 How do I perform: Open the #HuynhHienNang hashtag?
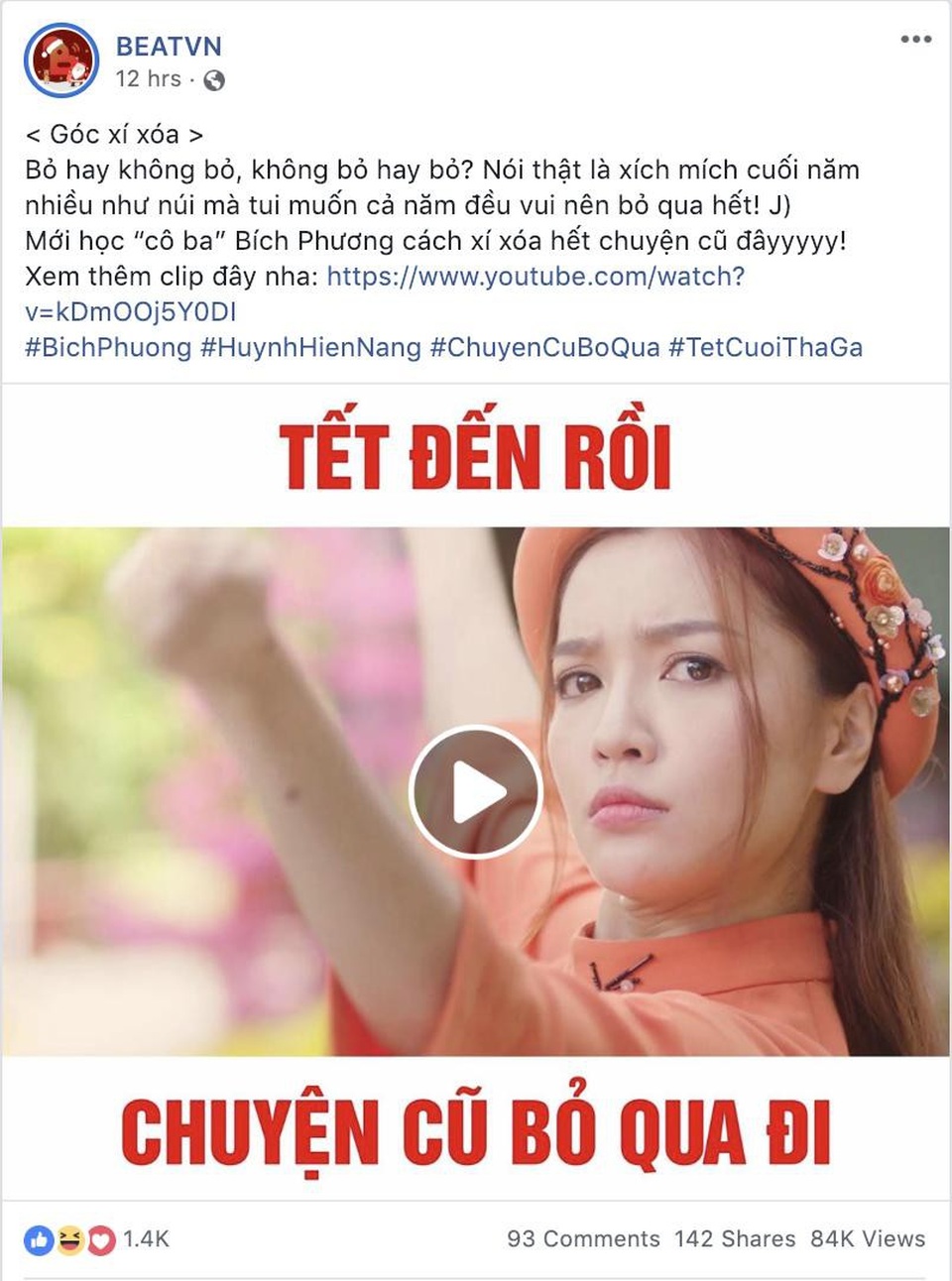pos(311,347)
